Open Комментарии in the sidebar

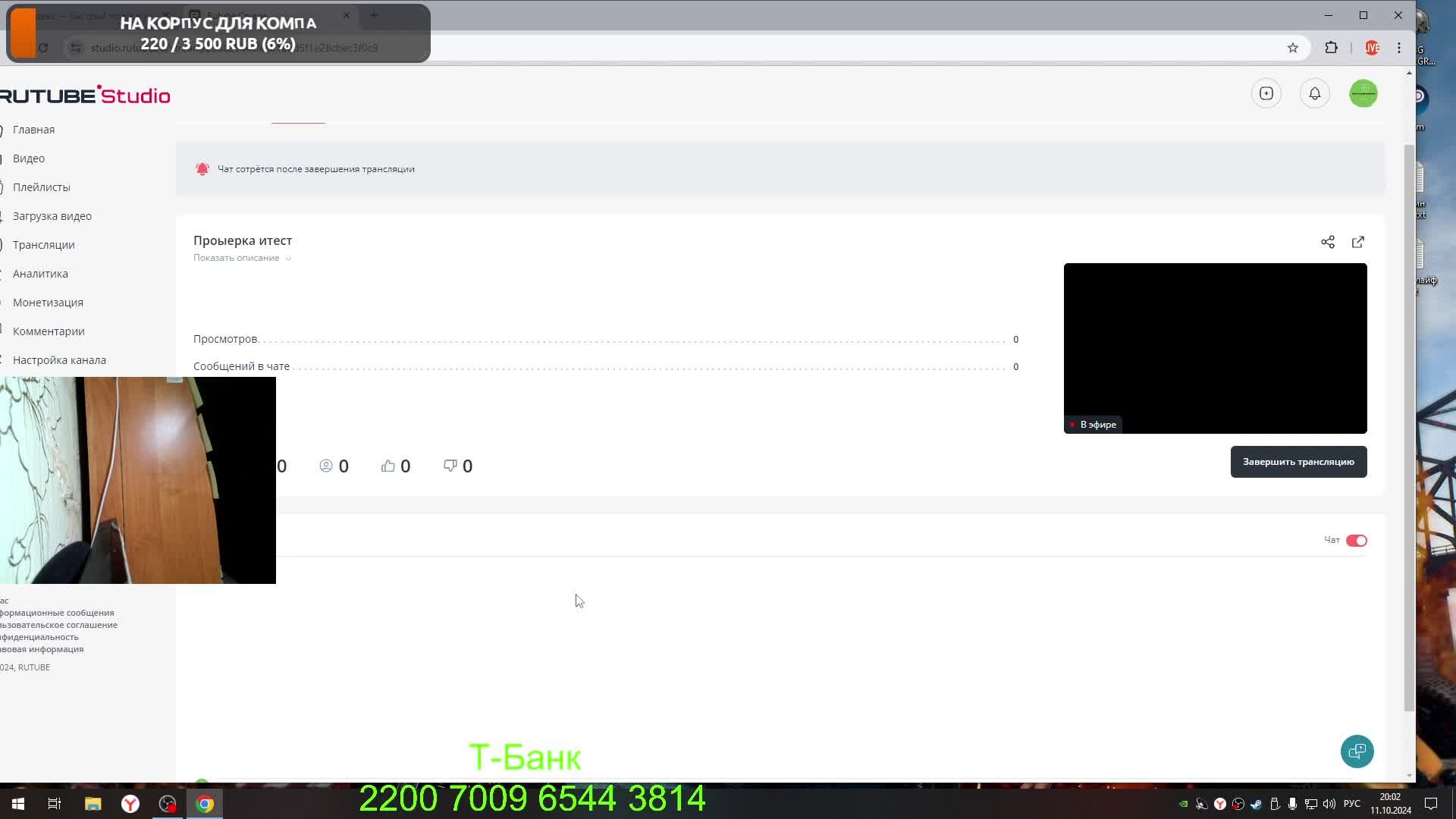click(49, 331)
